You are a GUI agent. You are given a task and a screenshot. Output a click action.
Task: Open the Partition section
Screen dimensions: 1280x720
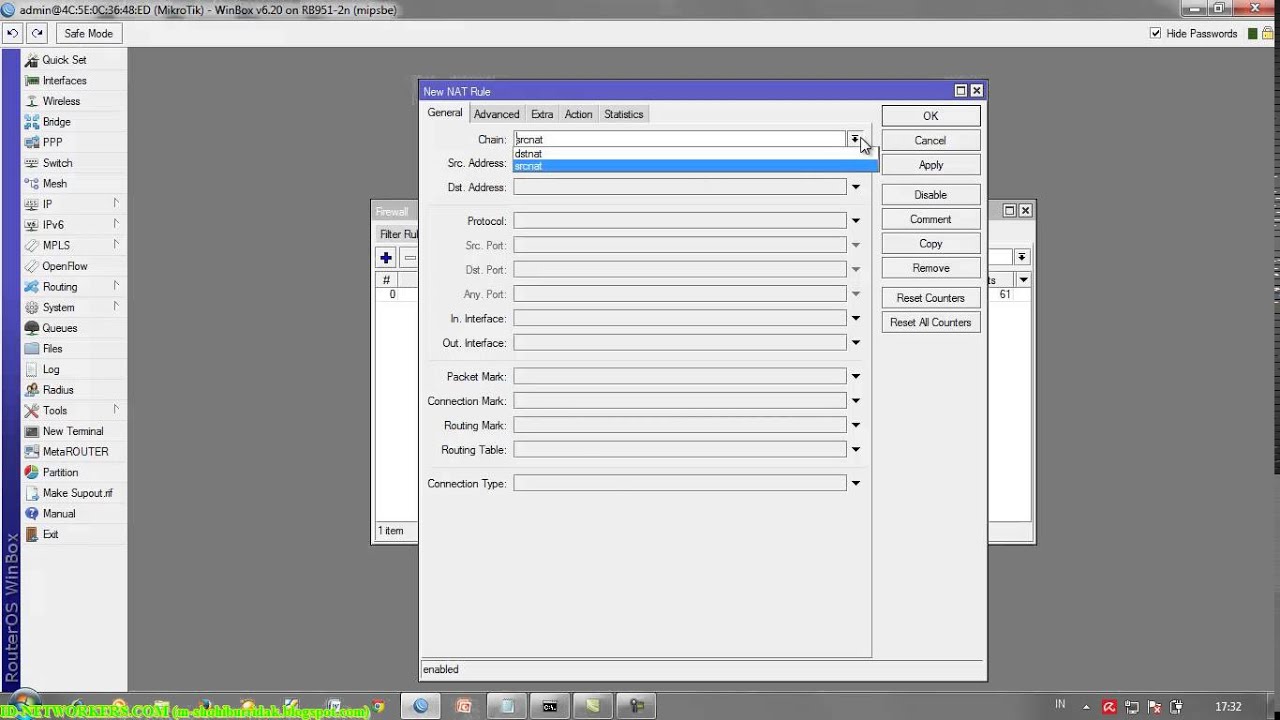(60, 472)
